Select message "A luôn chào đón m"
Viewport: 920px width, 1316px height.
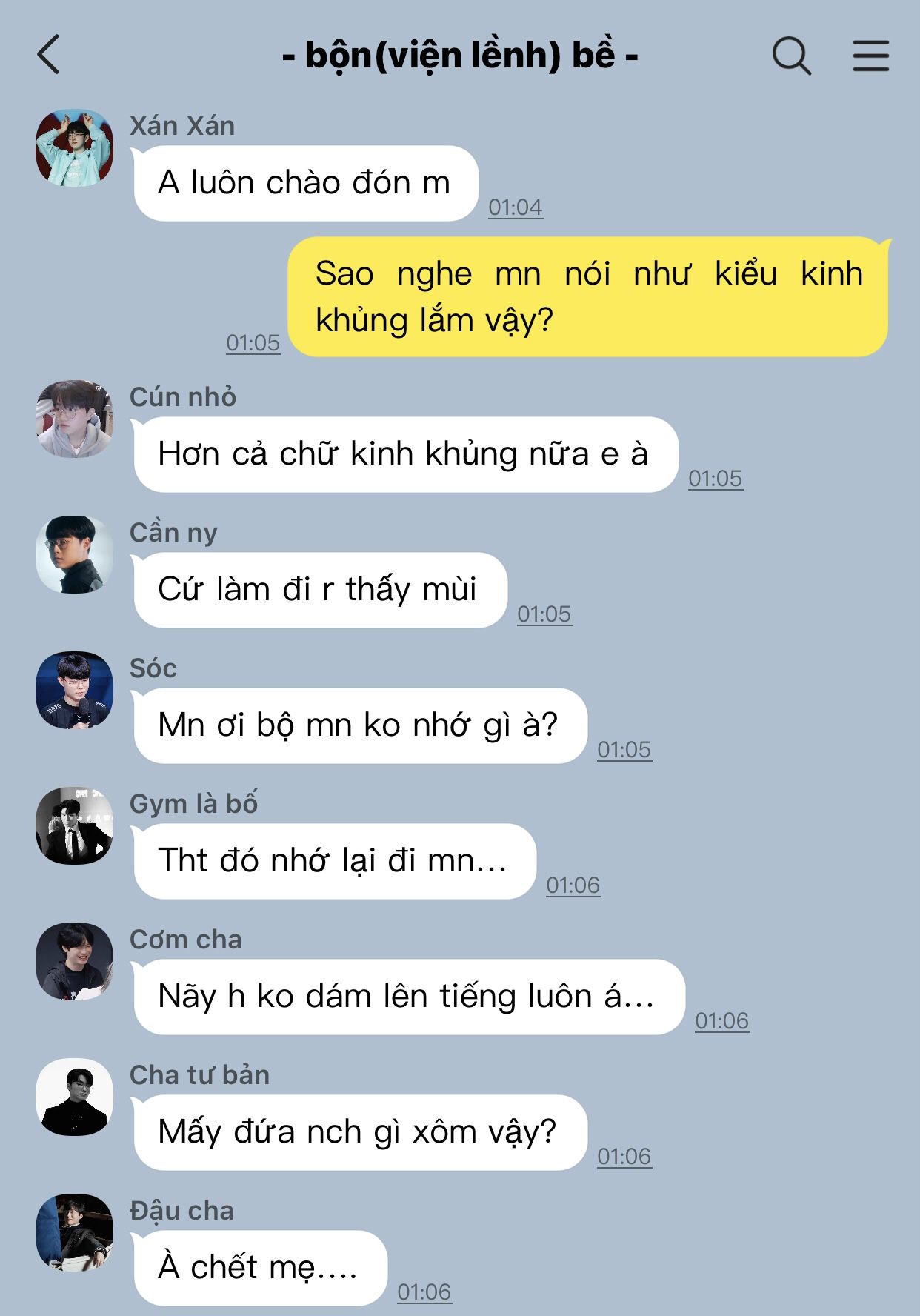305,183
